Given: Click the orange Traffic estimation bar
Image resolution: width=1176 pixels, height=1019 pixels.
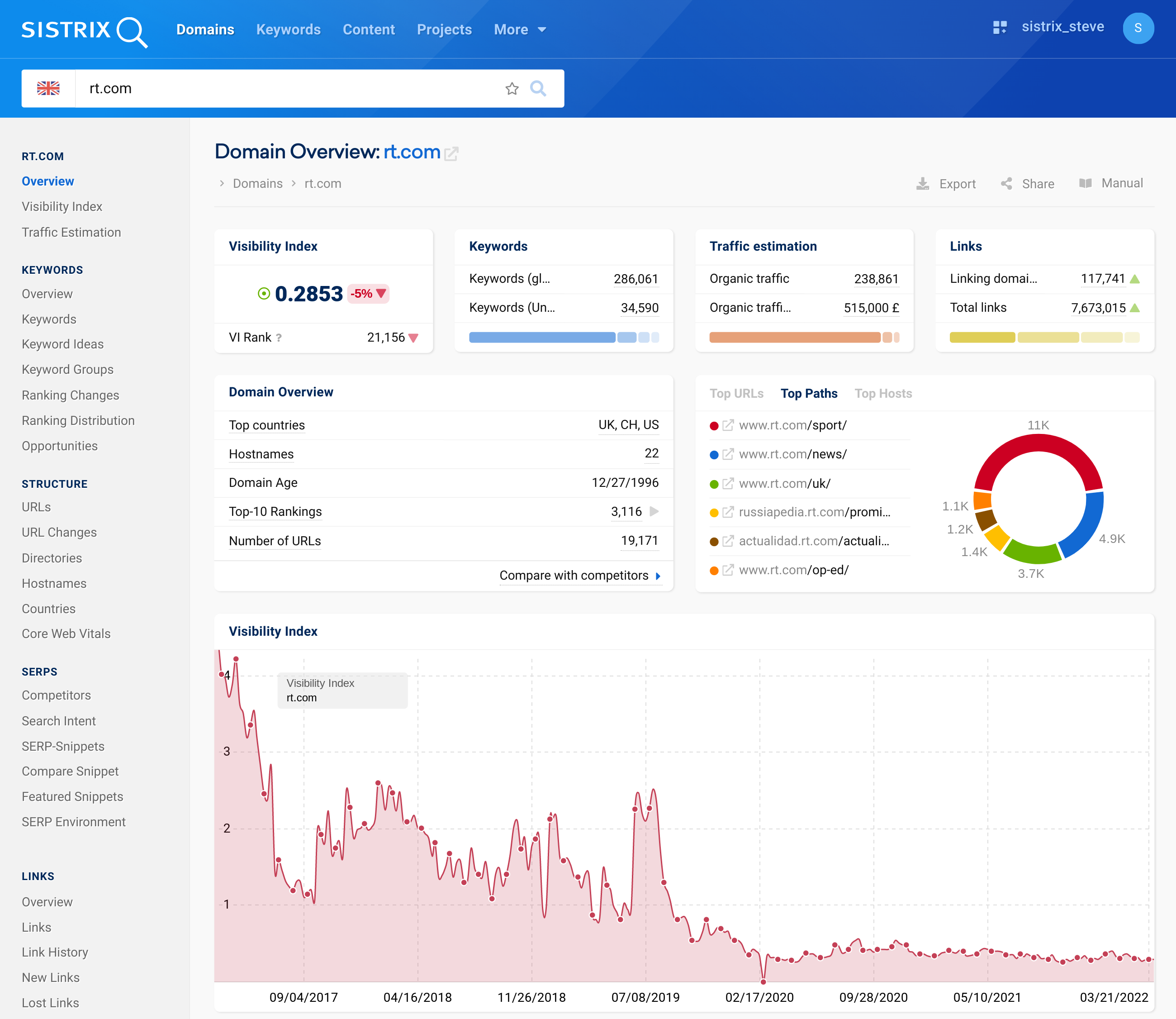Looking at the screenshot, I should 804,337.
